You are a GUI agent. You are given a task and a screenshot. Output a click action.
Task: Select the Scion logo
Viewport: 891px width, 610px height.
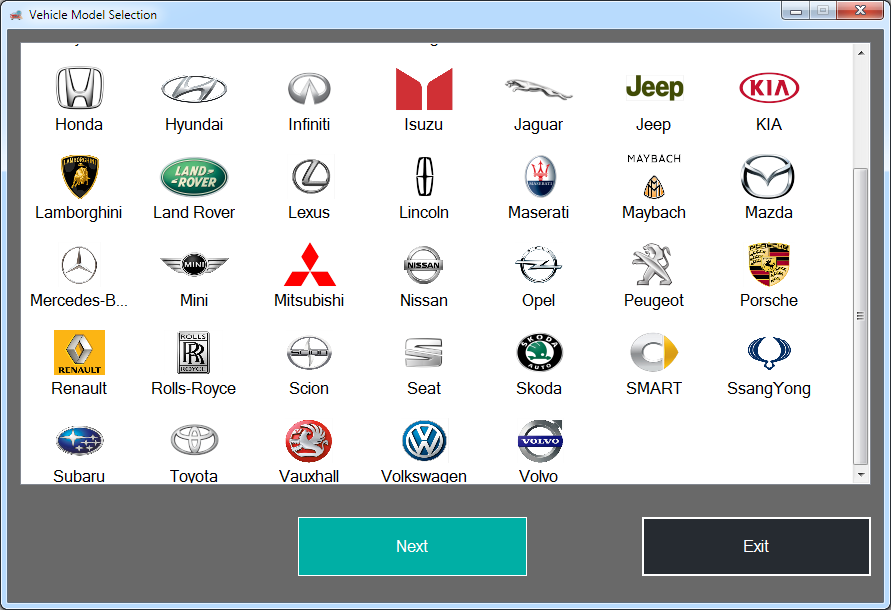point(309,353)
